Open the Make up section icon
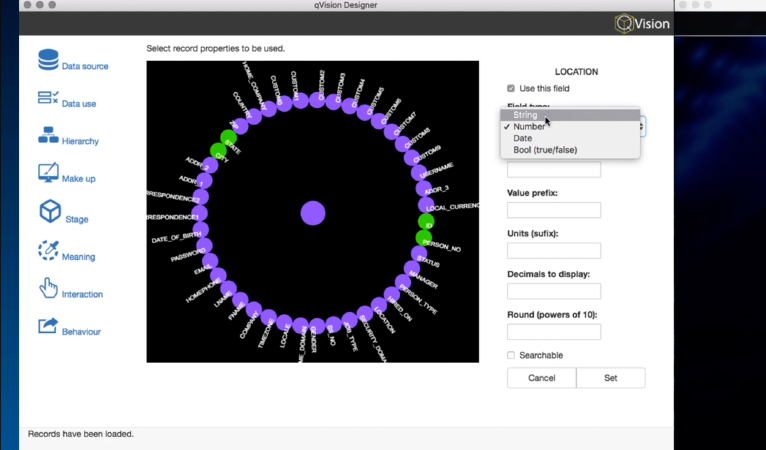This screenshot has height=450, width=766. tap(48, 172)
